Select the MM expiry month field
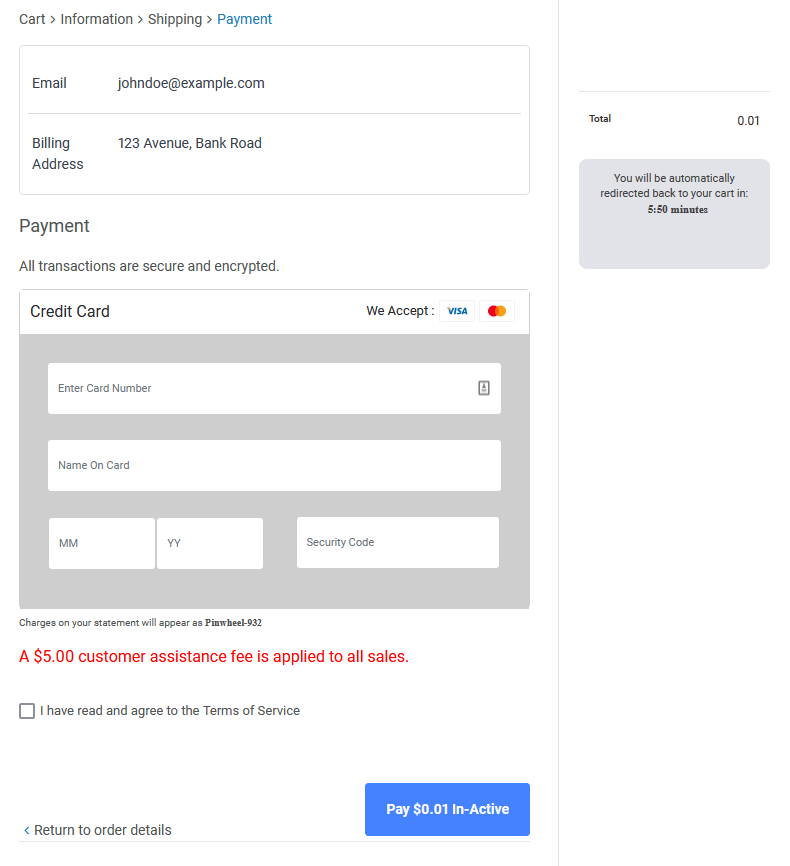790x866 pixels. coord(102,543)
